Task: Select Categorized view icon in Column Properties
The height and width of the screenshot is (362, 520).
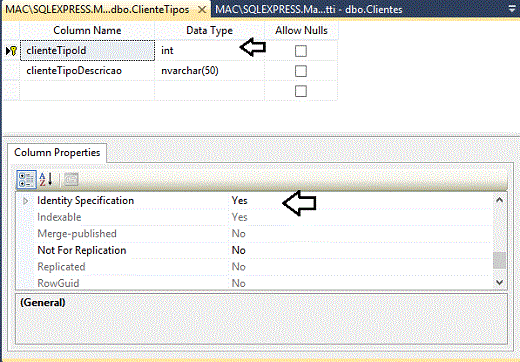Action: coord(26,180)
